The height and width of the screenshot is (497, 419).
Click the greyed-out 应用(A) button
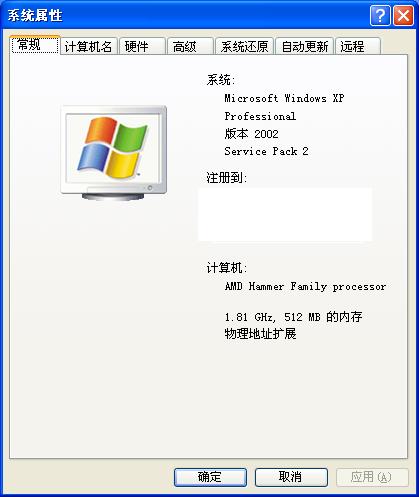[372, 477]
